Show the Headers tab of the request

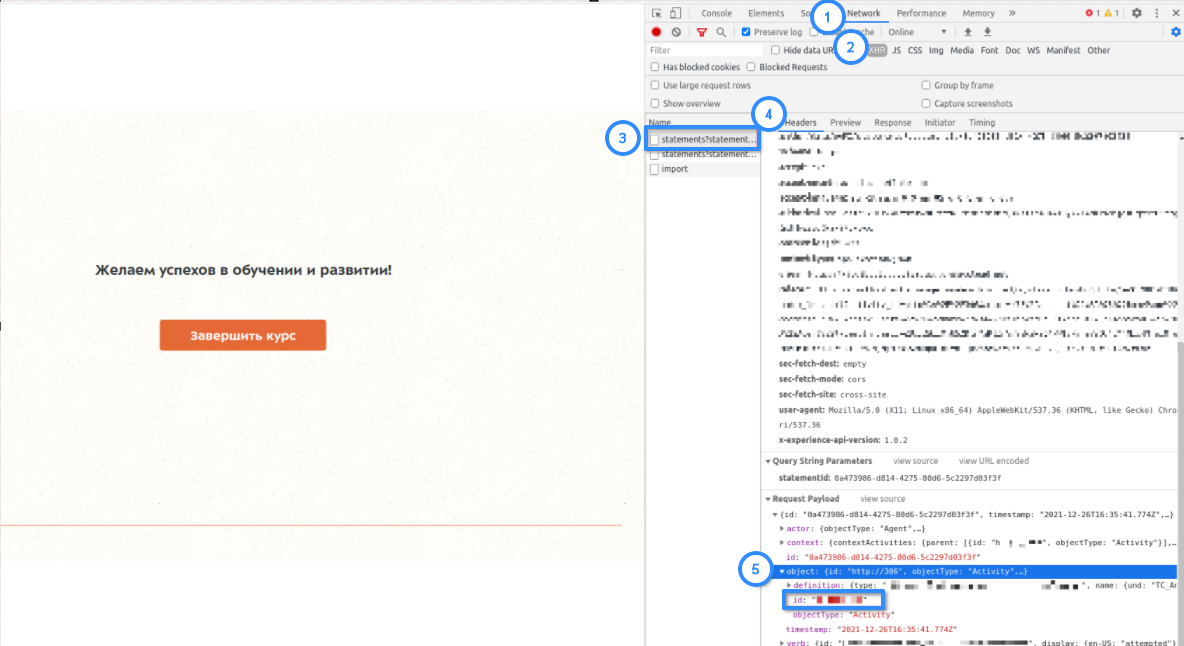click(x=800, y=122)
